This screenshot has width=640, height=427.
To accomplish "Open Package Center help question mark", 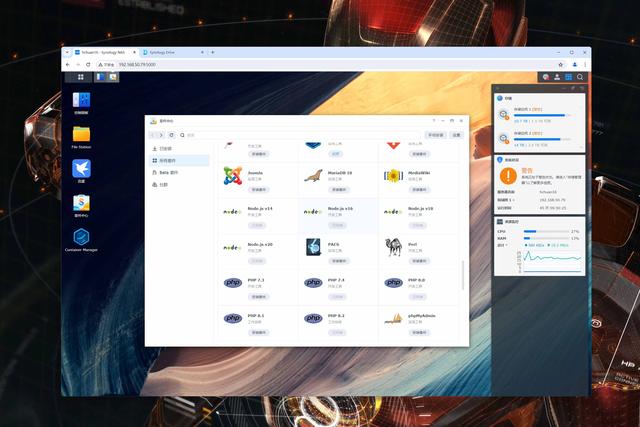I will point(434,121).
